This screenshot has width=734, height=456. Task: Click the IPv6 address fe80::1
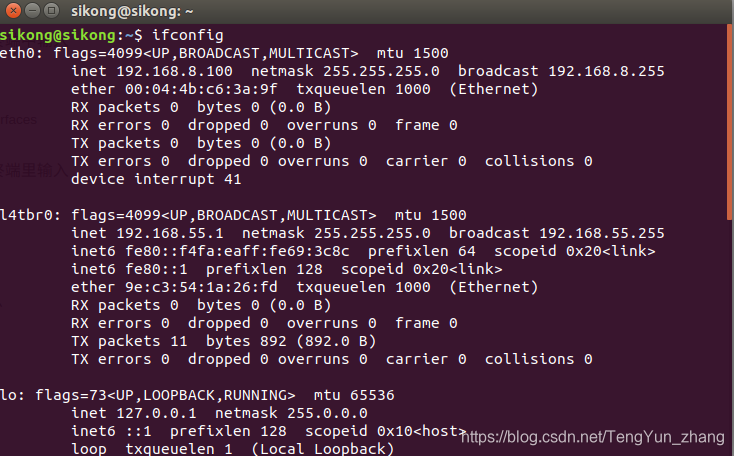click(156, 269)
